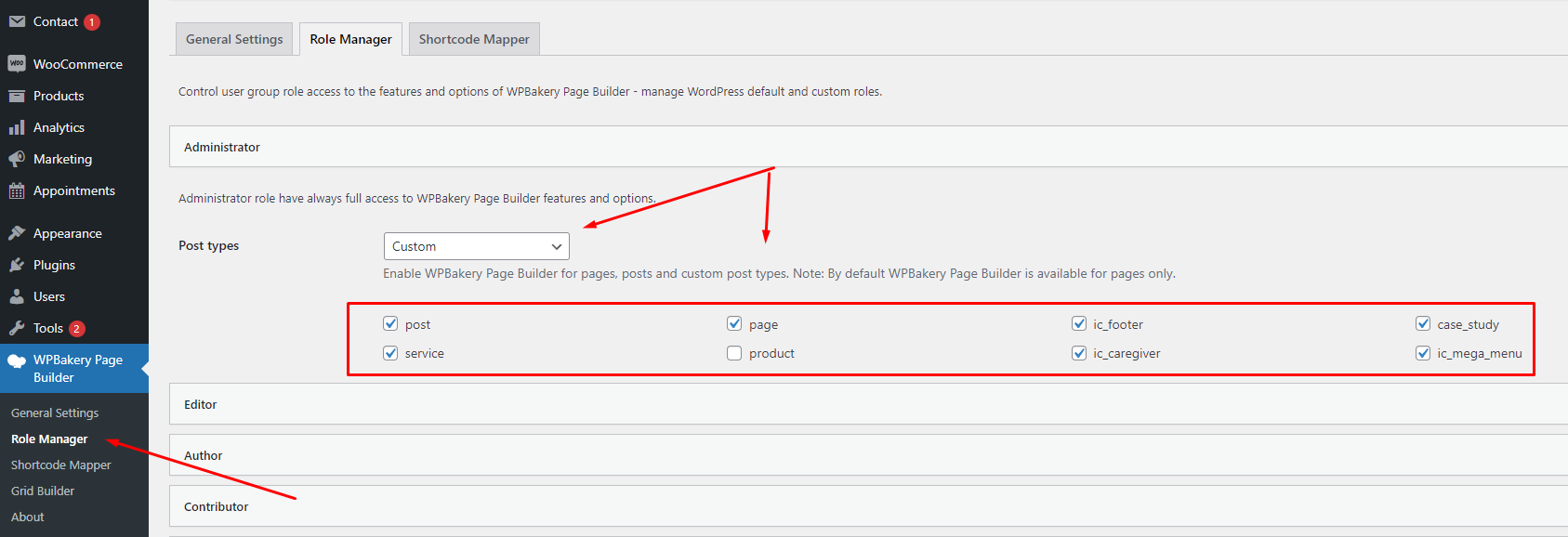Expand the Author role section
The height and width of the screenshot is (537, 1568).
click(x=868, y=455)
